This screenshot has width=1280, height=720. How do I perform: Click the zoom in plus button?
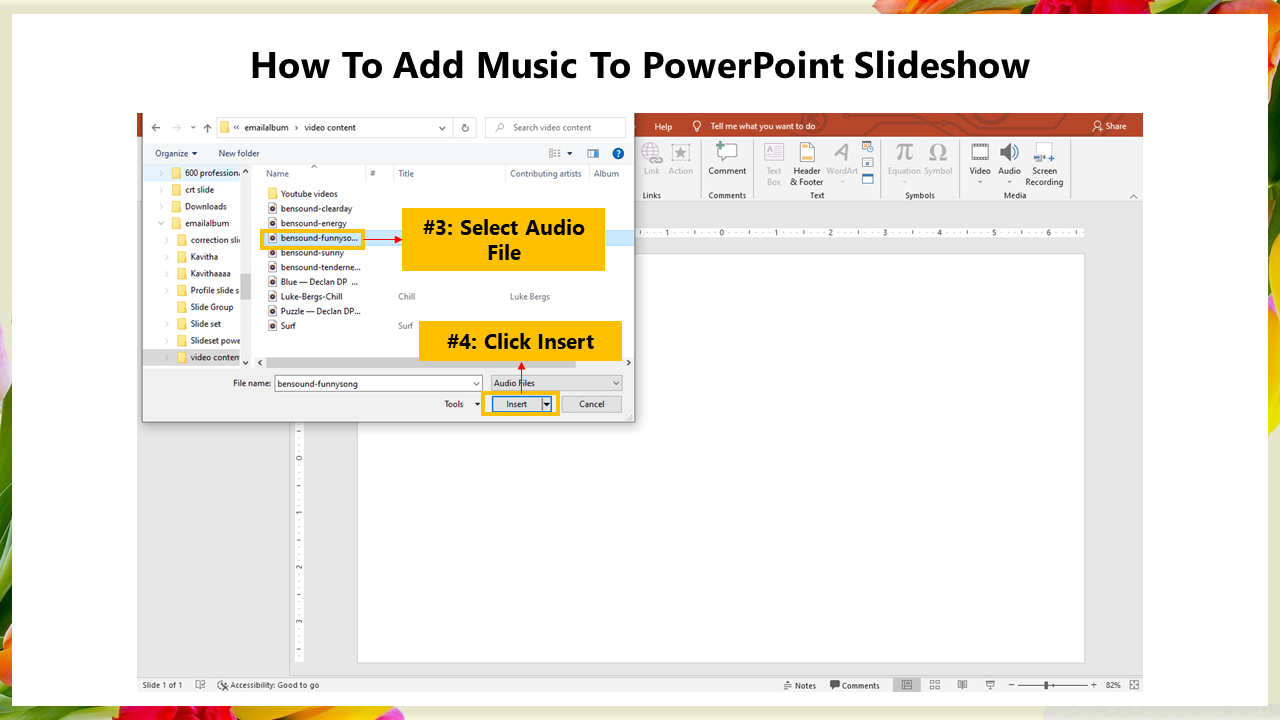click(1094, 685)
